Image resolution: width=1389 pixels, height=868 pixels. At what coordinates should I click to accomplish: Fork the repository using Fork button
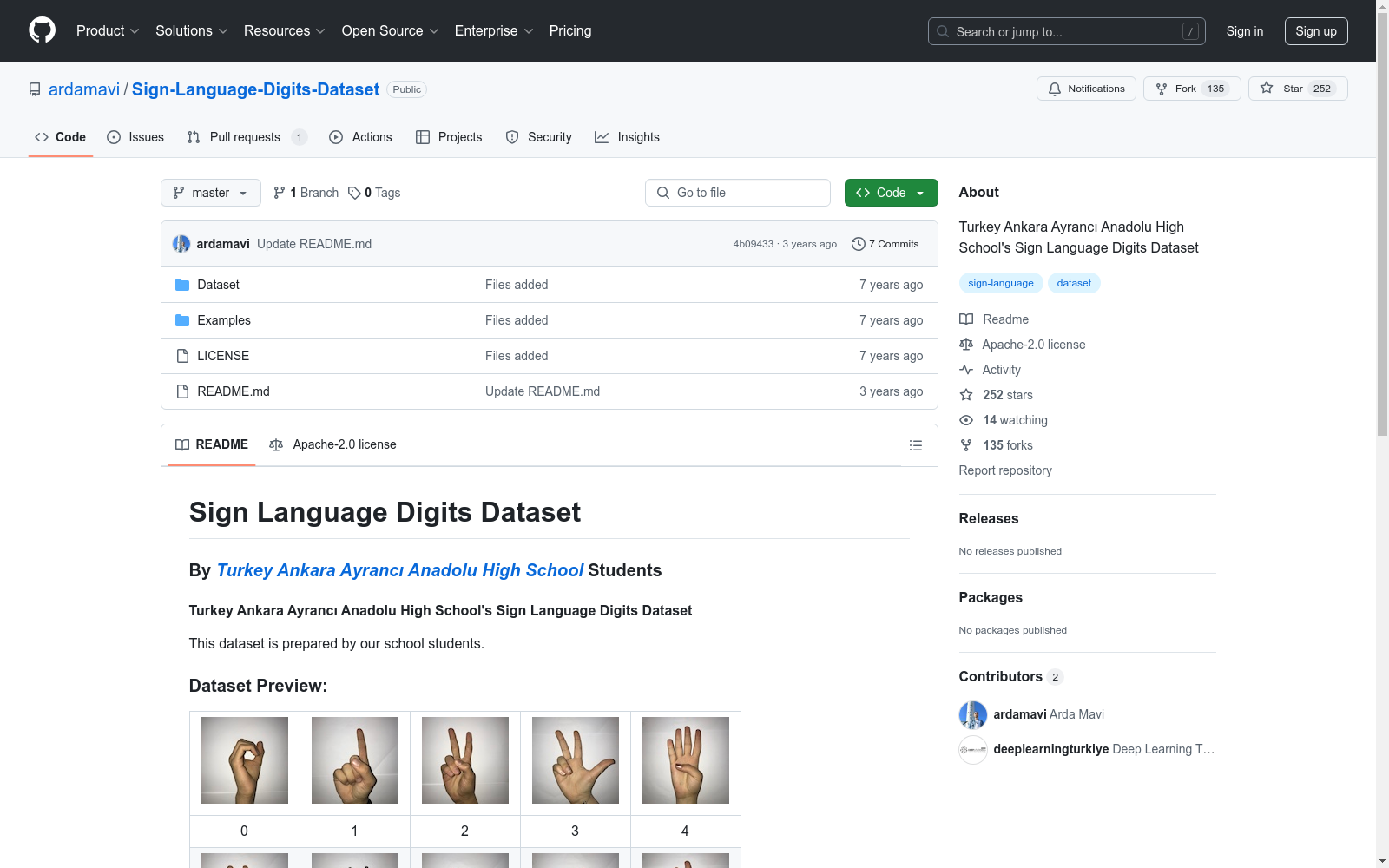(x=1192, y=89)
